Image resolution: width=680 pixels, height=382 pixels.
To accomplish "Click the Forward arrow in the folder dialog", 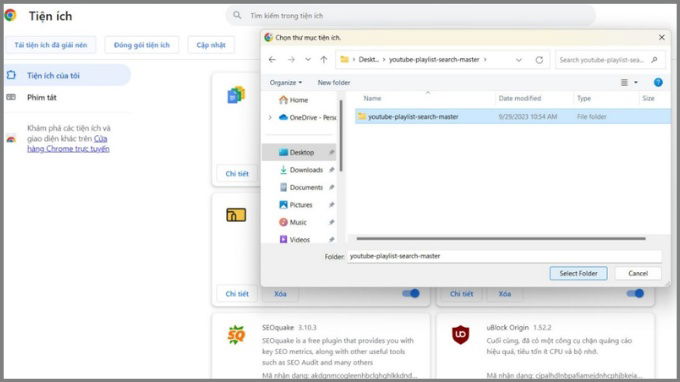I will [x=291, y=60].
